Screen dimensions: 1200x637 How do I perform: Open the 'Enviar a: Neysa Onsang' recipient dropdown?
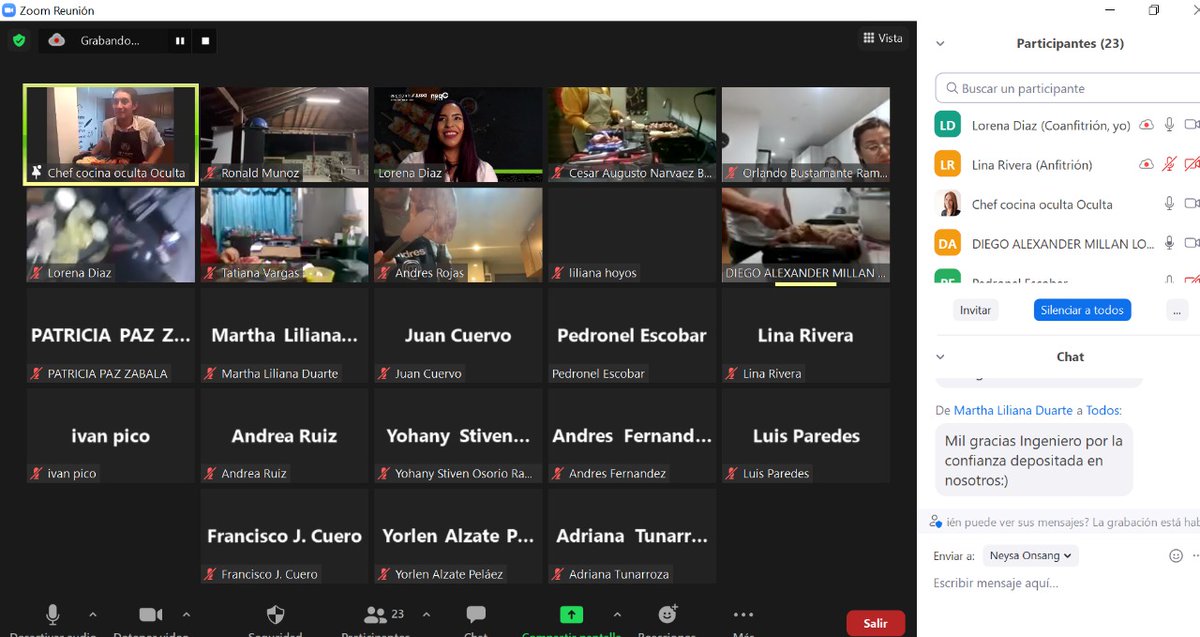1030,555
